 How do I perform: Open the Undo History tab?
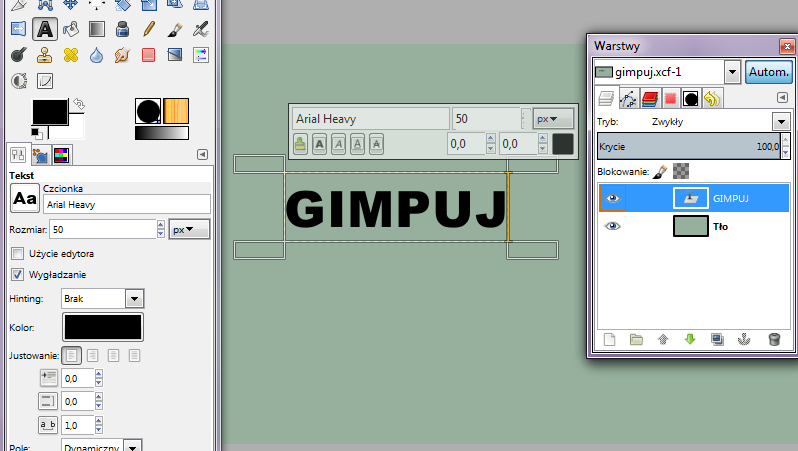(711, 97)
